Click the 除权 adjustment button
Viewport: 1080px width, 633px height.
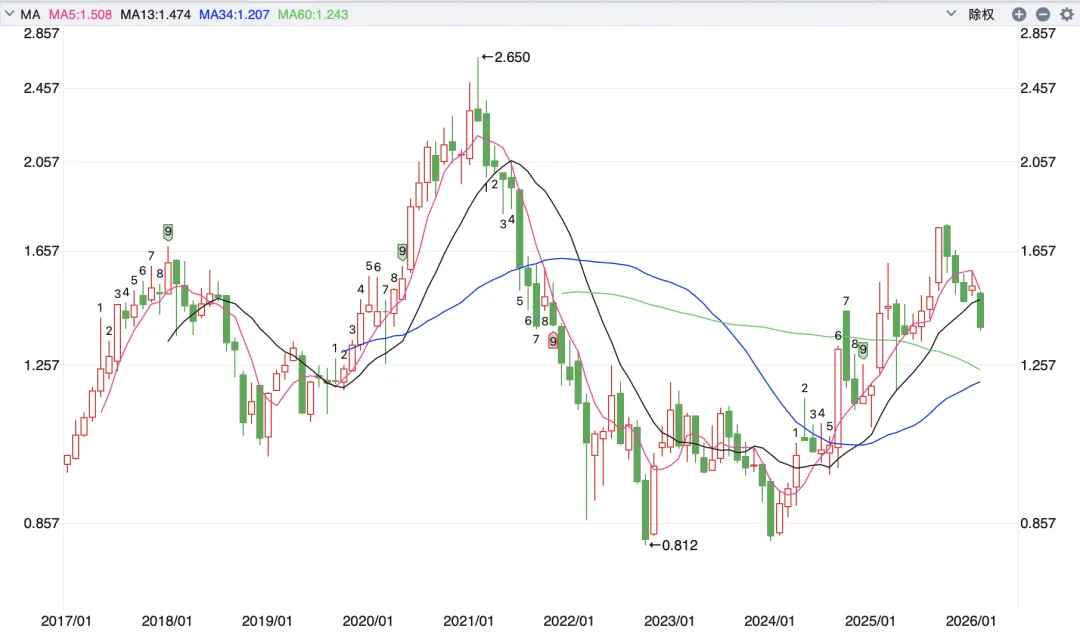coord(982,14)
